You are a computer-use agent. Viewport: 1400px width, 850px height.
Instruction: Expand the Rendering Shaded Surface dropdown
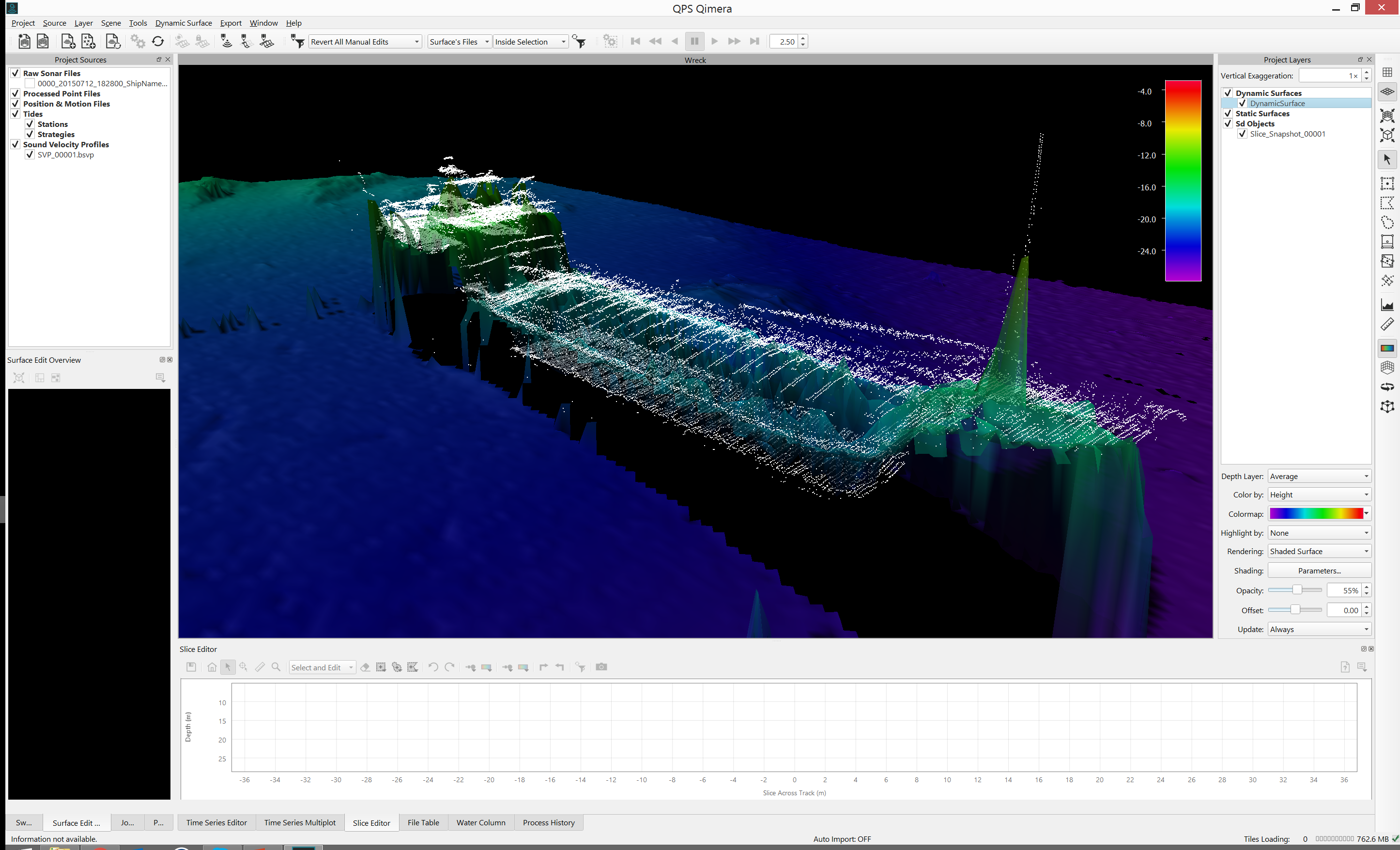[1319, 551]
